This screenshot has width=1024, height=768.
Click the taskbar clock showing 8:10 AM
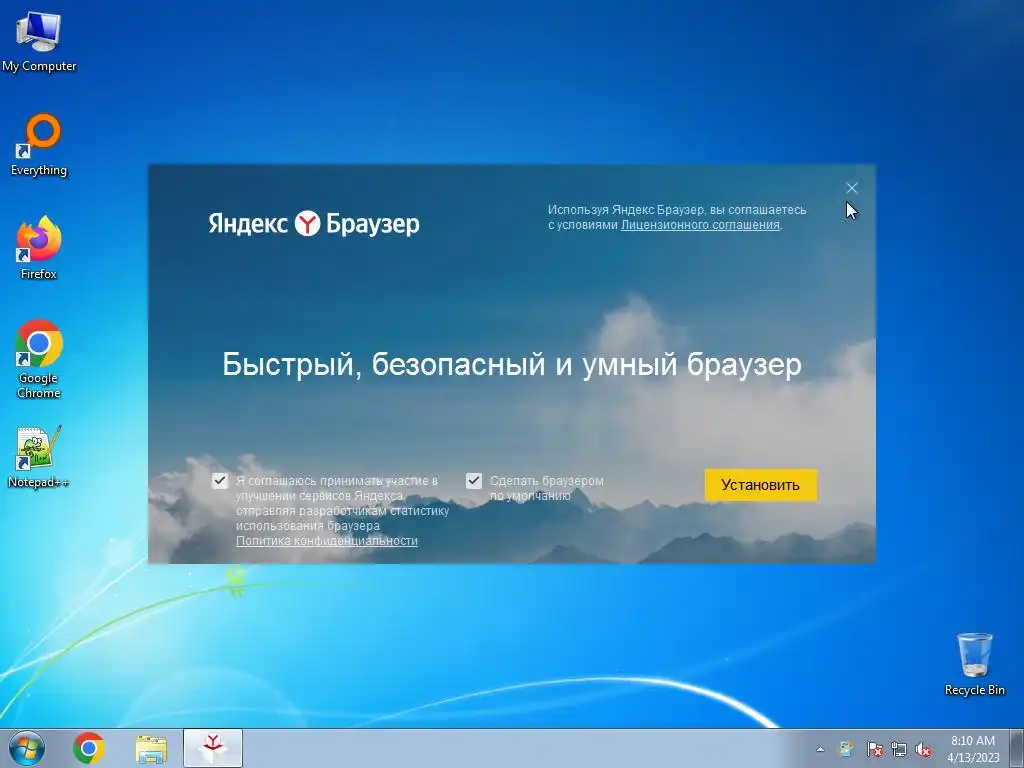(x=973, y=749)
